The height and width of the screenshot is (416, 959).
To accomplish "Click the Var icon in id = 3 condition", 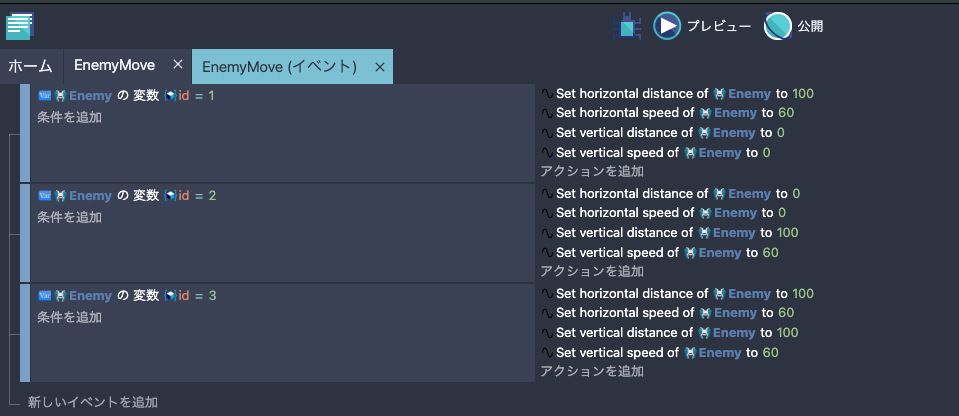I will 45,295.
